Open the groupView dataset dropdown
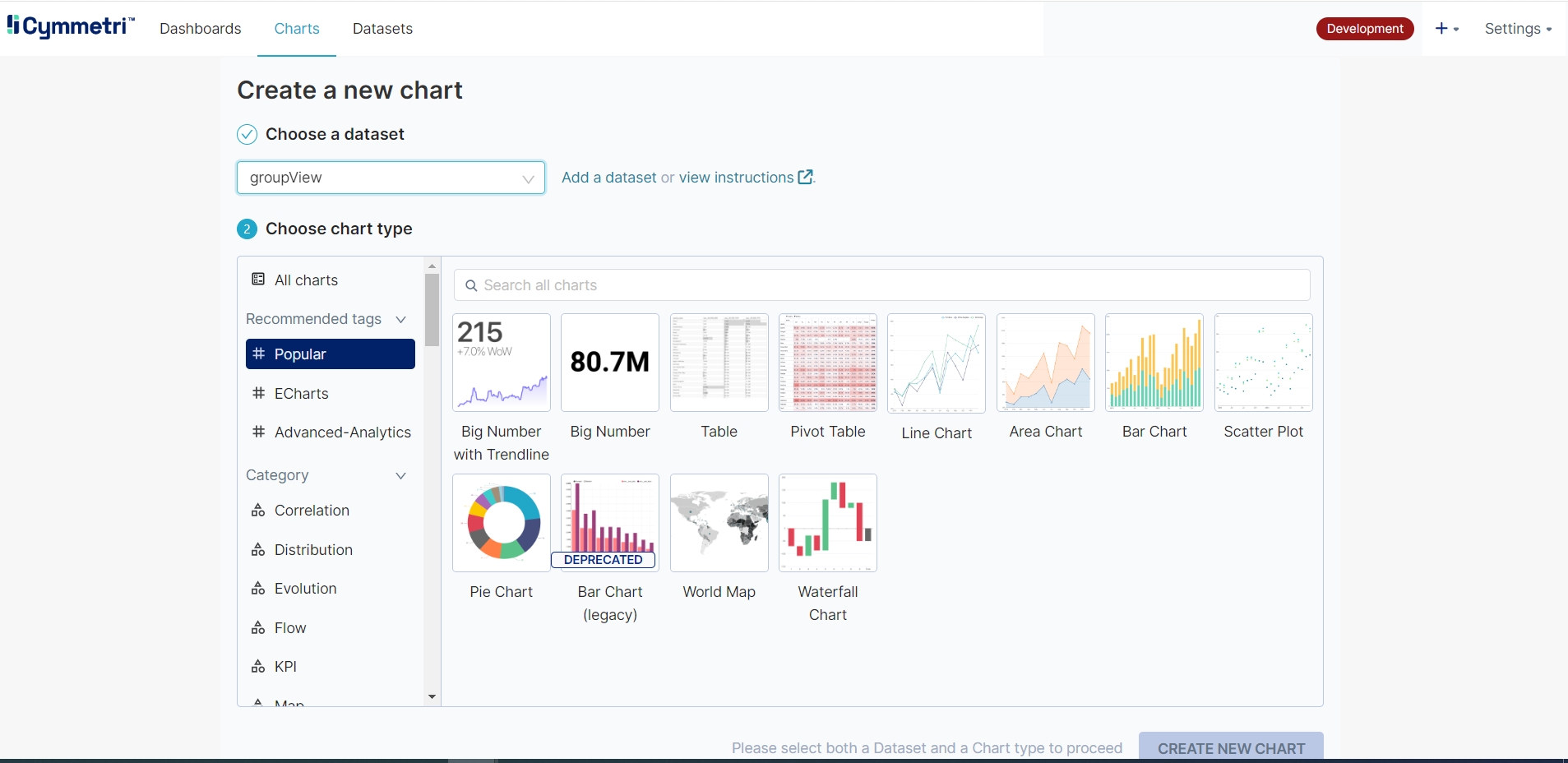The image size is (1568, 763). pyautogui.click(x=391, y=178)
